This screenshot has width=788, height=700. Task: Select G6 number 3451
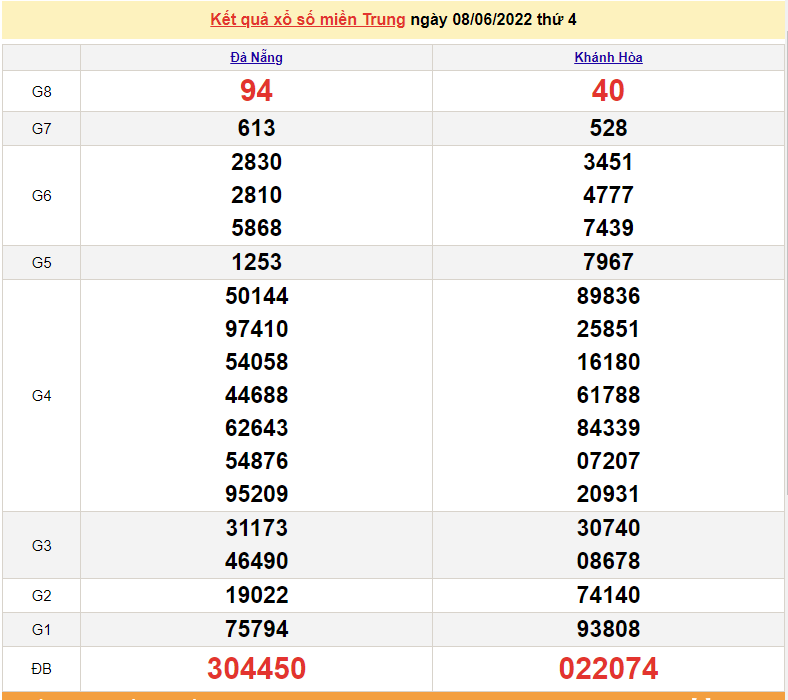(608, 162)
